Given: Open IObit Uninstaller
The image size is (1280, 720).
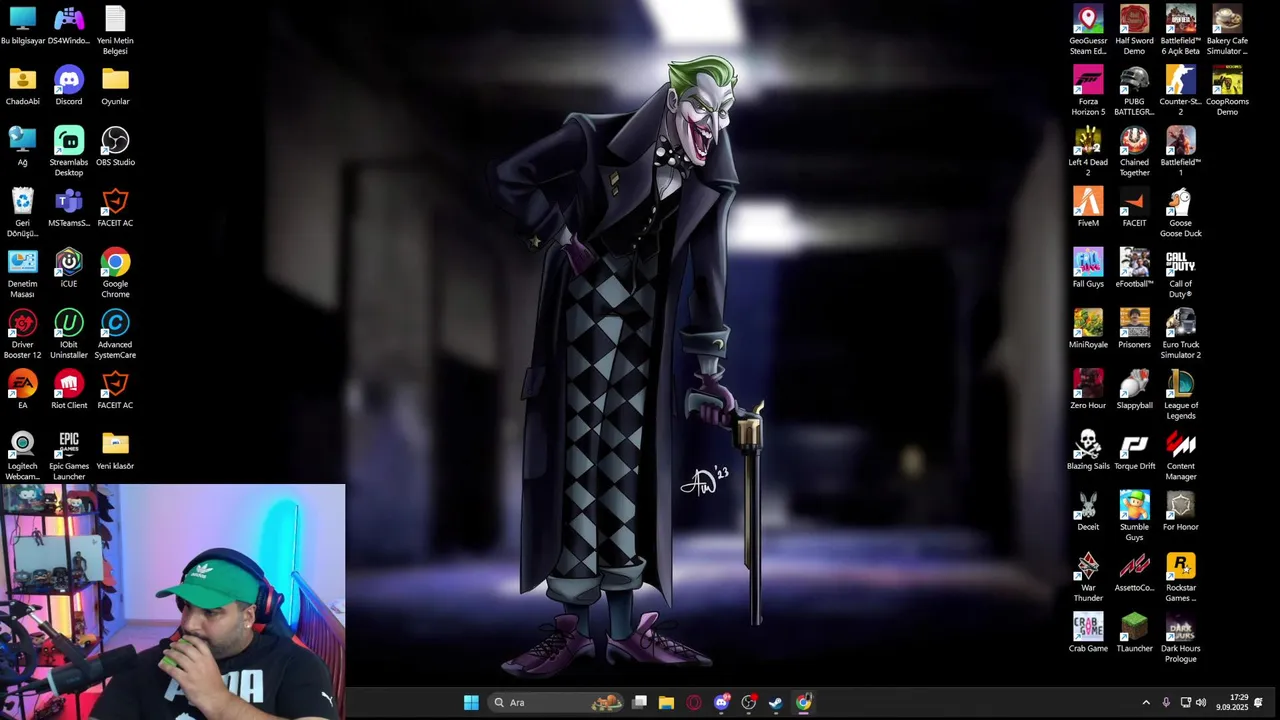Looking at the screenshot, I should coord(69,335).
